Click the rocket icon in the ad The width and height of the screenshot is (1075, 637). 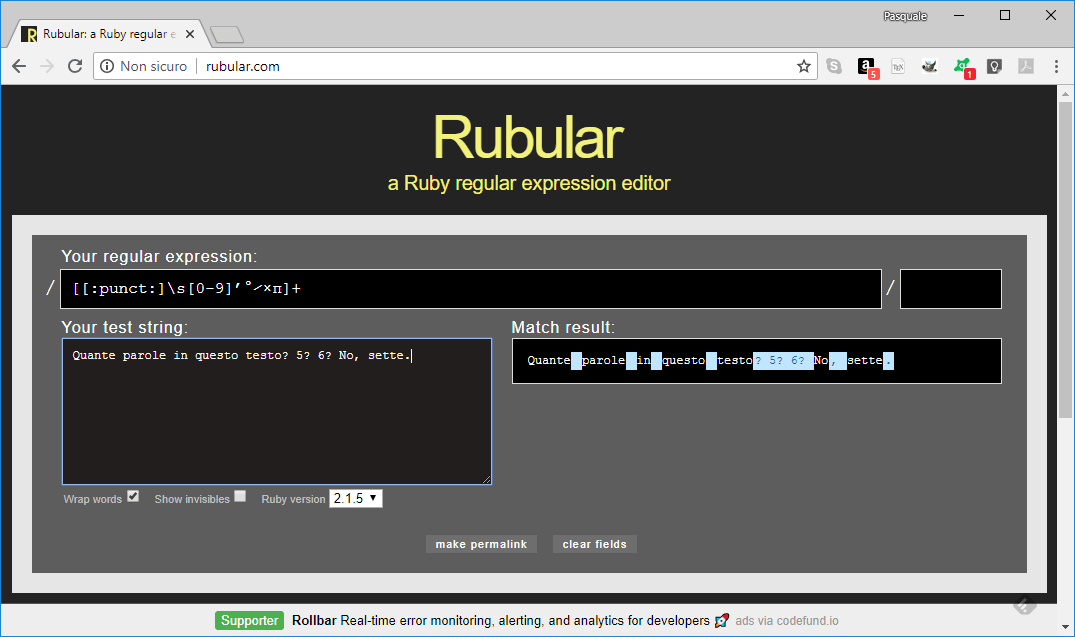[721, 621]
